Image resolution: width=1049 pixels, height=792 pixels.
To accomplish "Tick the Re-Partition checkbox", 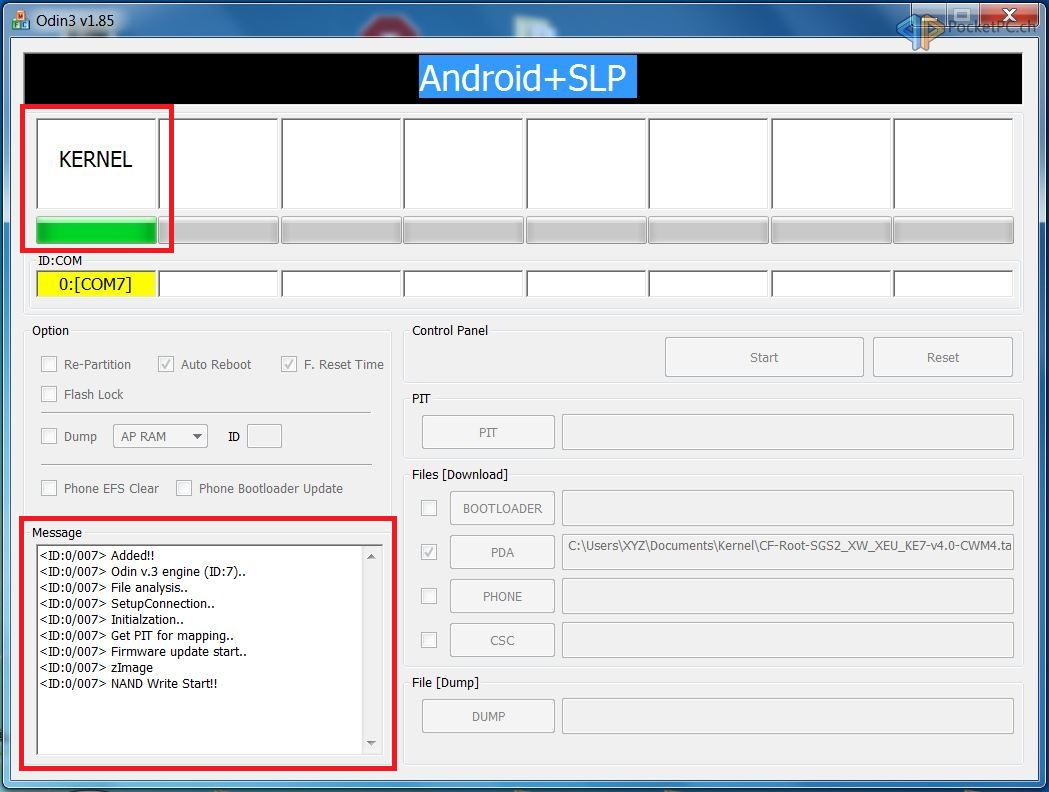I will [49, 364].
